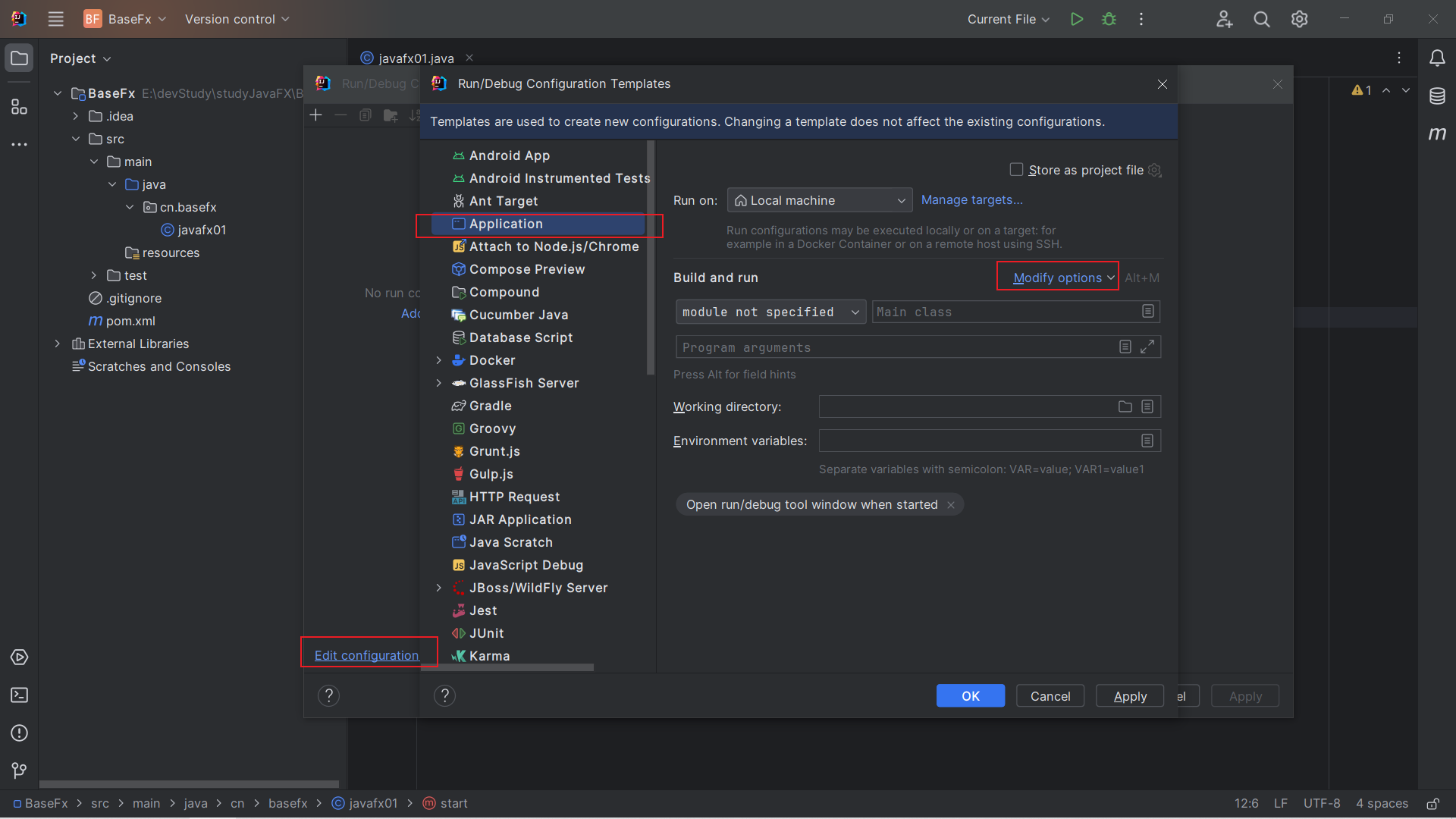Open the Terminal tool window
This screenshot has height=819, width=1456.
point(20,695)
